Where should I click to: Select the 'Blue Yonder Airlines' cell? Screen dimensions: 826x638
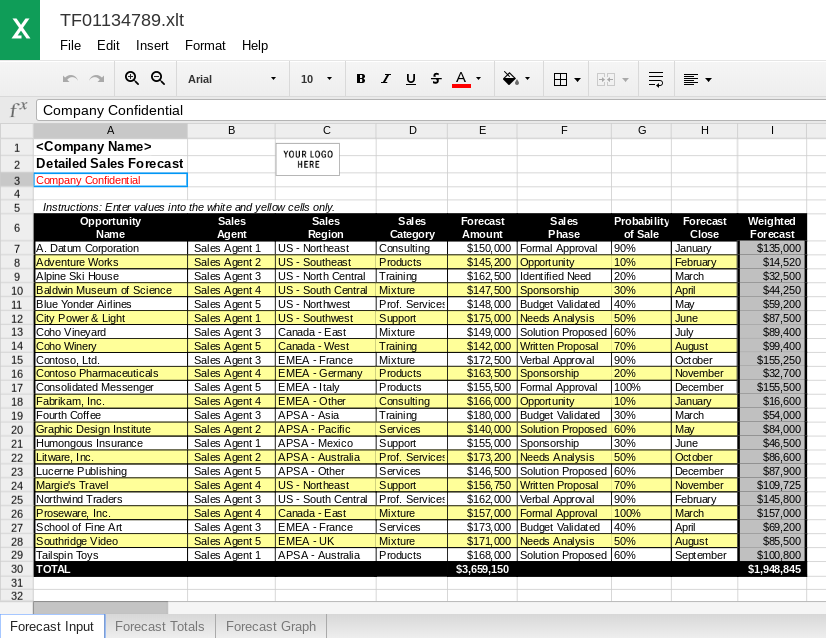pos(111,305)
